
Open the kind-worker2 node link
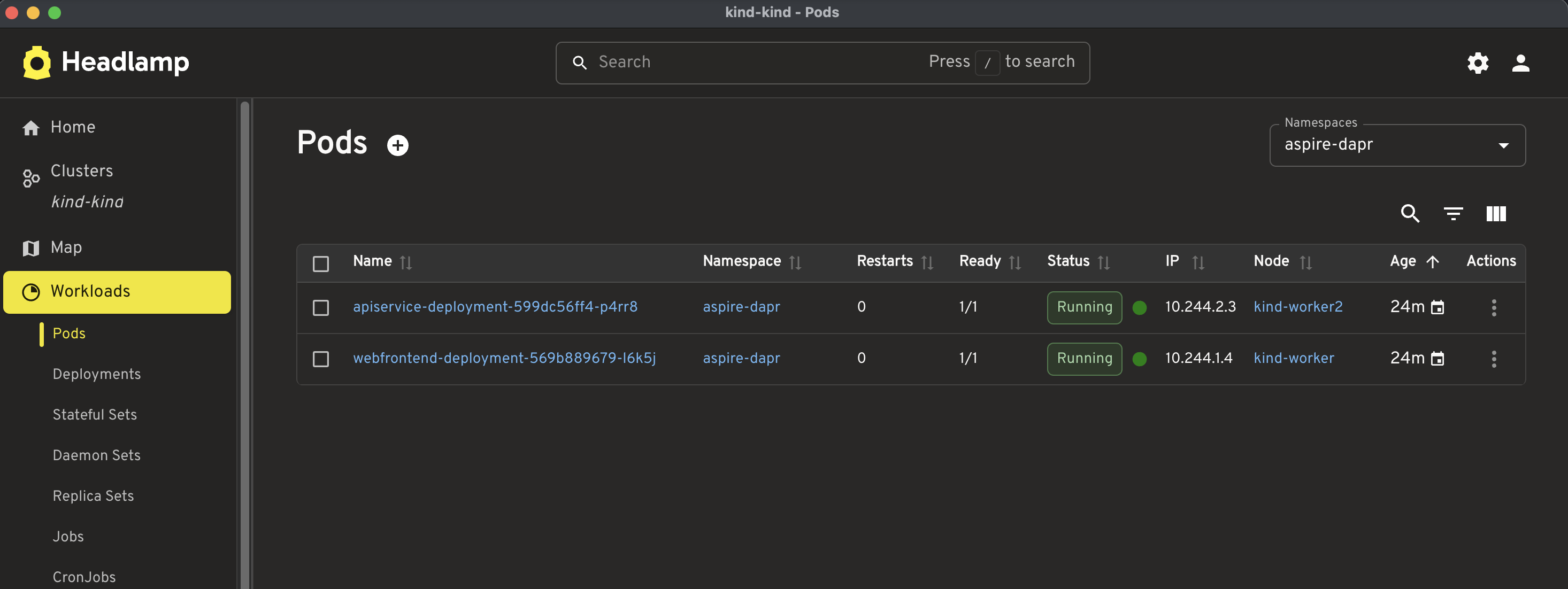click(x=1298, y=307)
